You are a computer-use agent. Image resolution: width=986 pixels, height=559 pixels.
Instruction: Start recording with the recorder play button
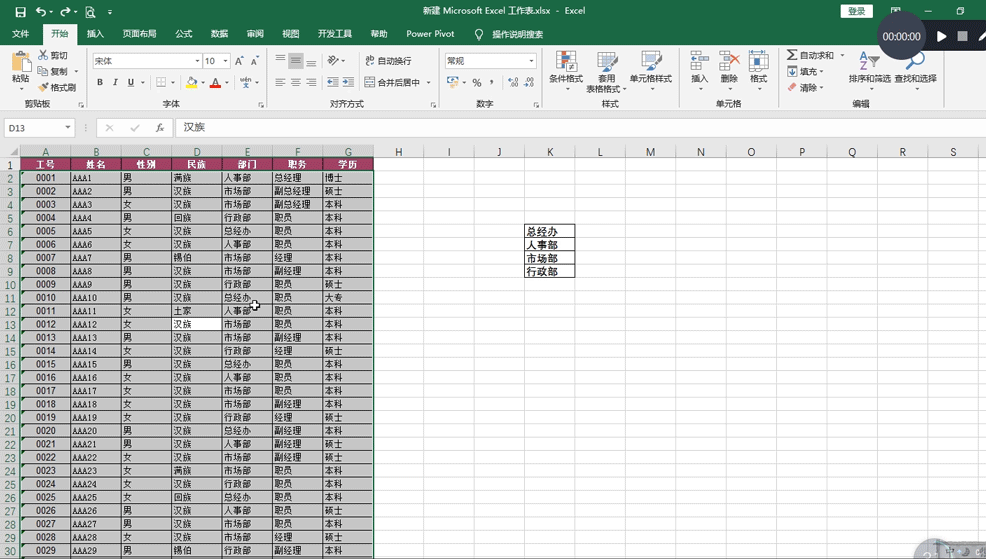[x=941, y=36]
